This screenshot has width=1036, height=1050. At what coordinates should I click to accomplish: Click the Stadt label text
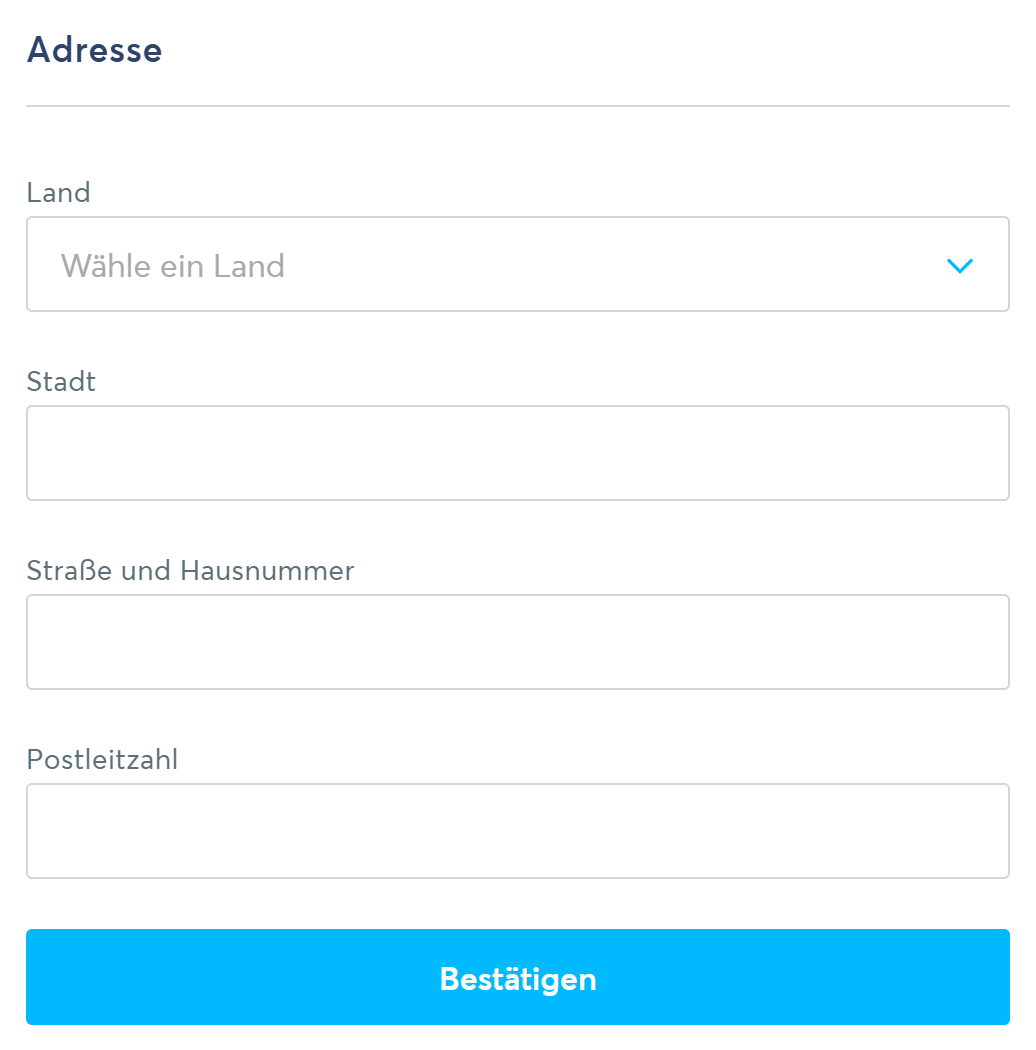pyautogui.click(x=61, y=382)
